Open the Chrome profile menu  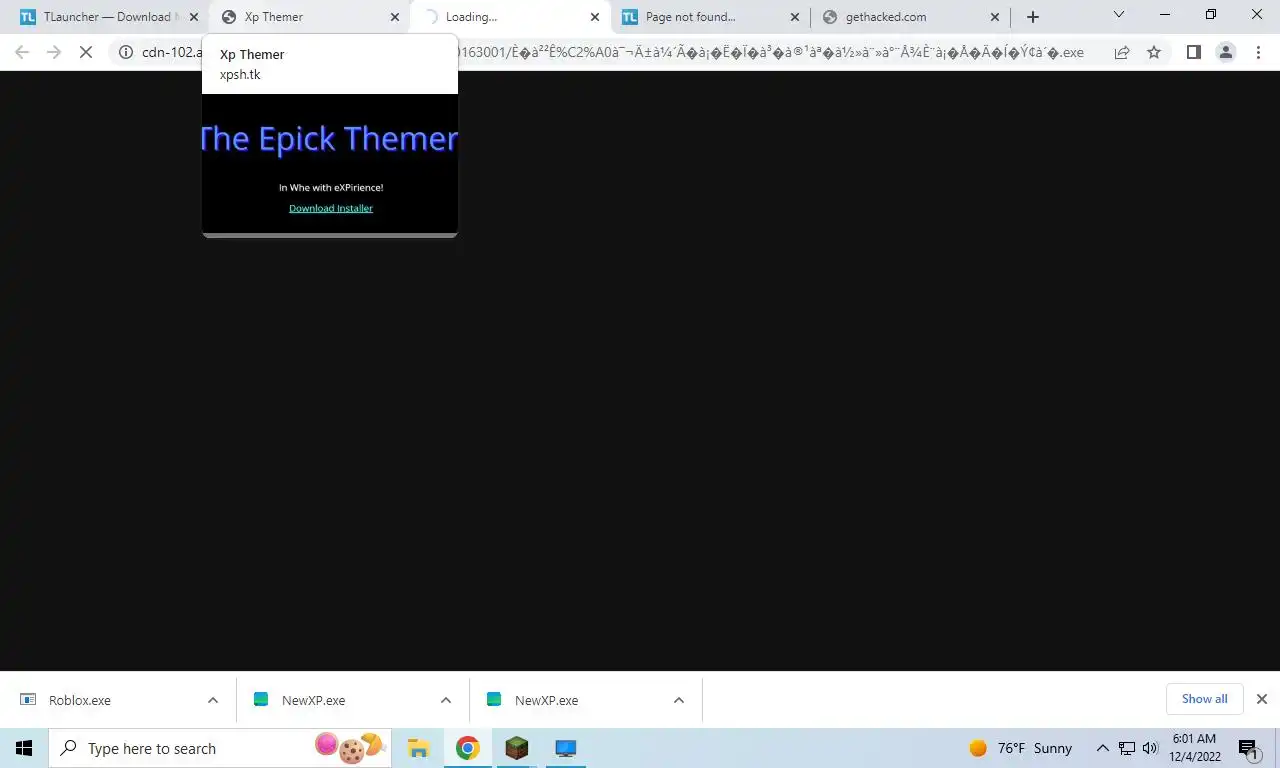point(1225,52)
